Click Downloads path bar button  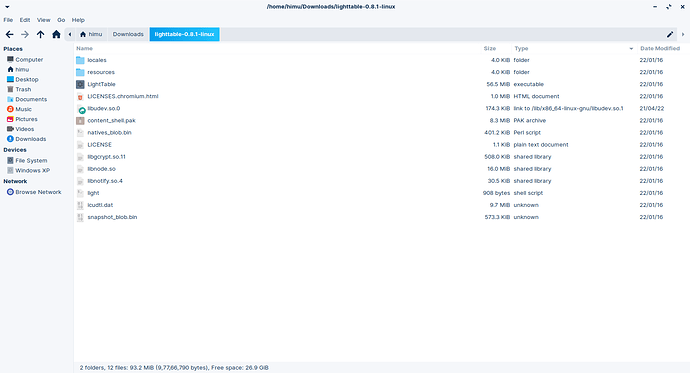point(128,34)
